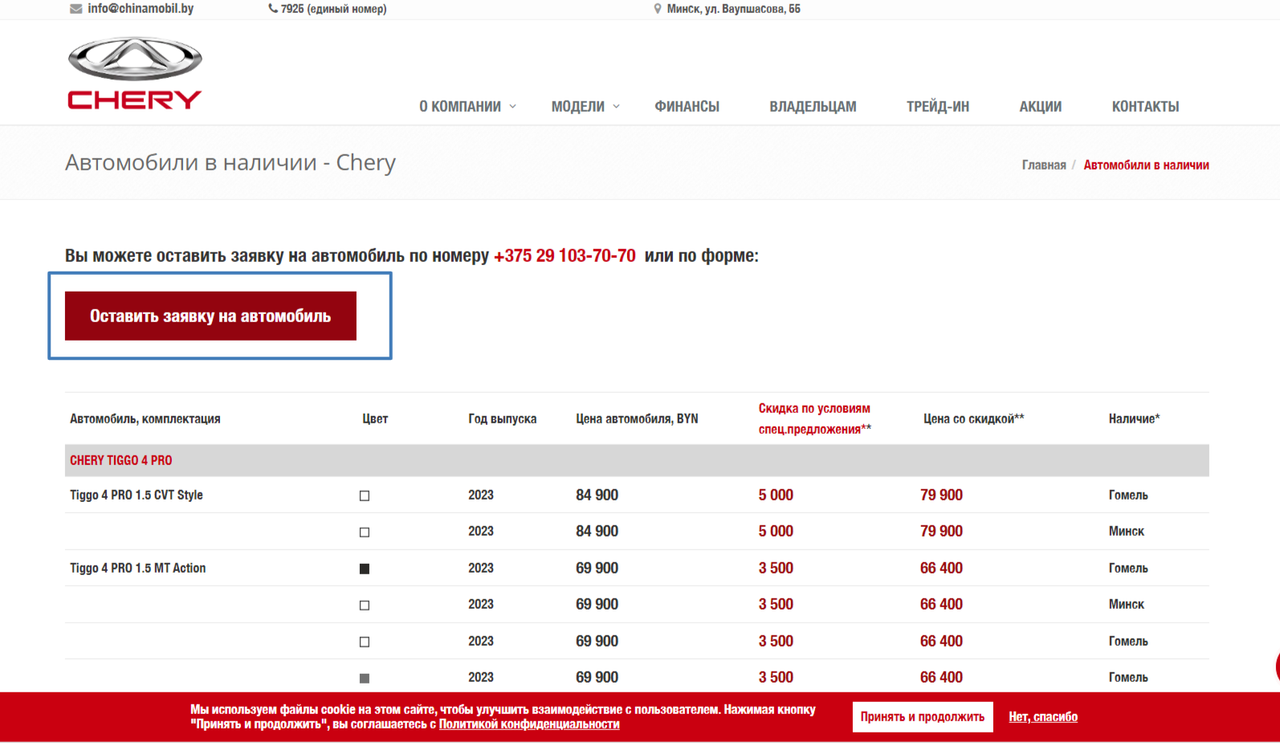
Task: Click the map pin icon beside the Minsk address
Action: 657,9
